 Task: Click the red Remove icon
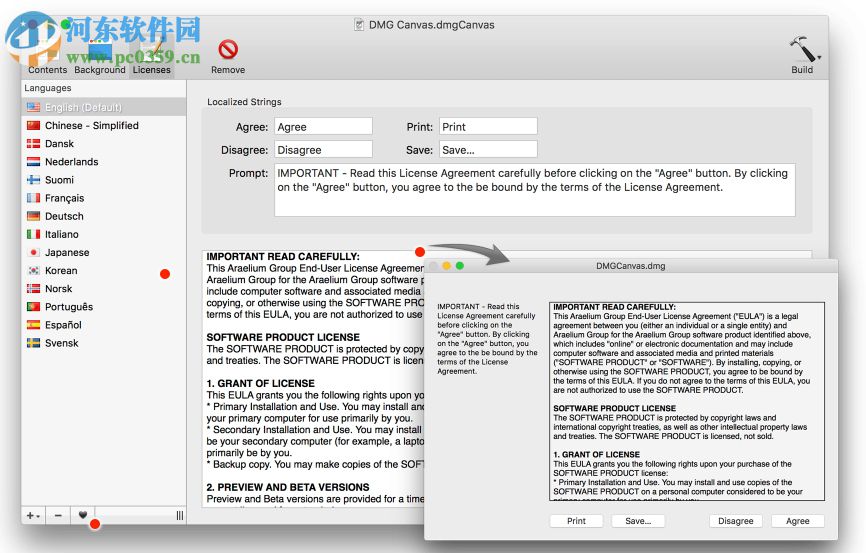click(x=228, y=50)
